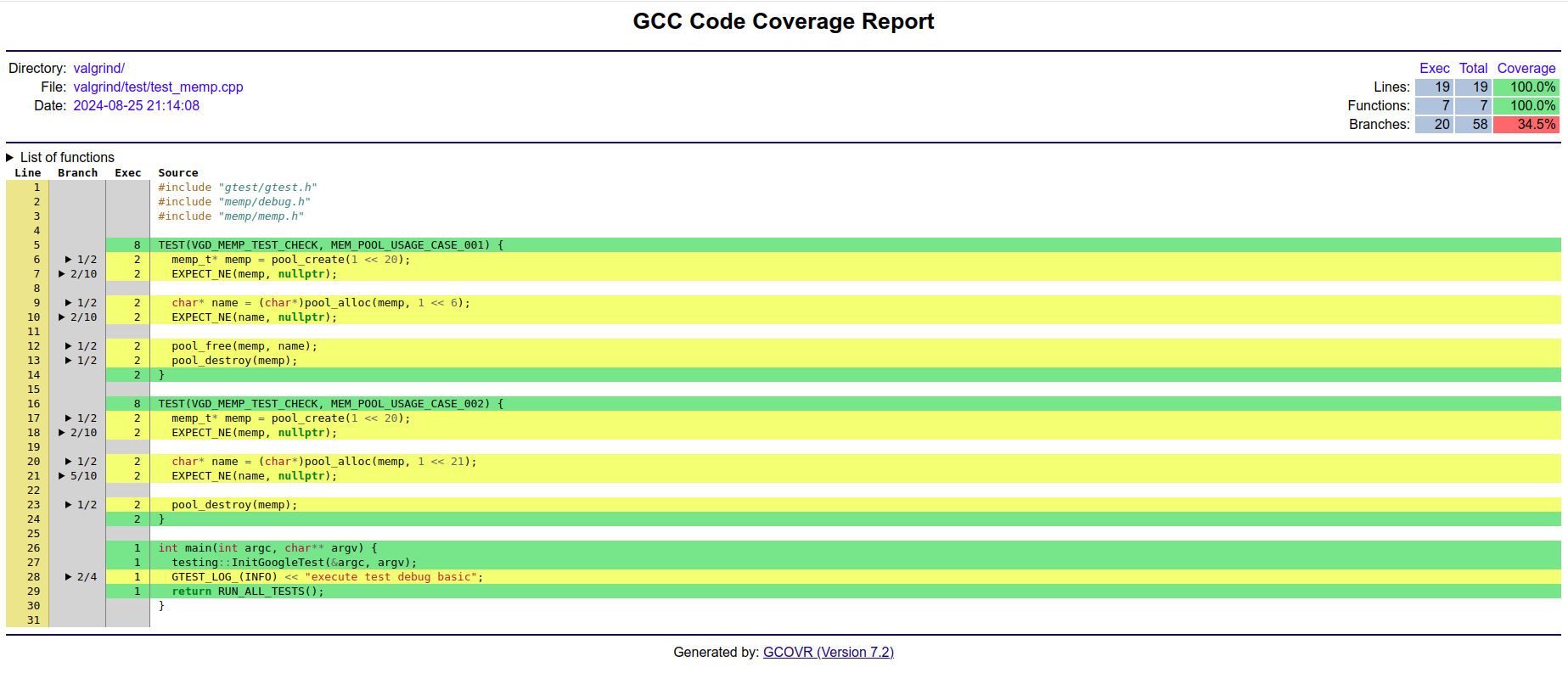Viewport: 1568px width, 673px height.
Task: Click the TEST MEM_POOL_USAGE_CASE_001 source line
Action: (330, 245)
